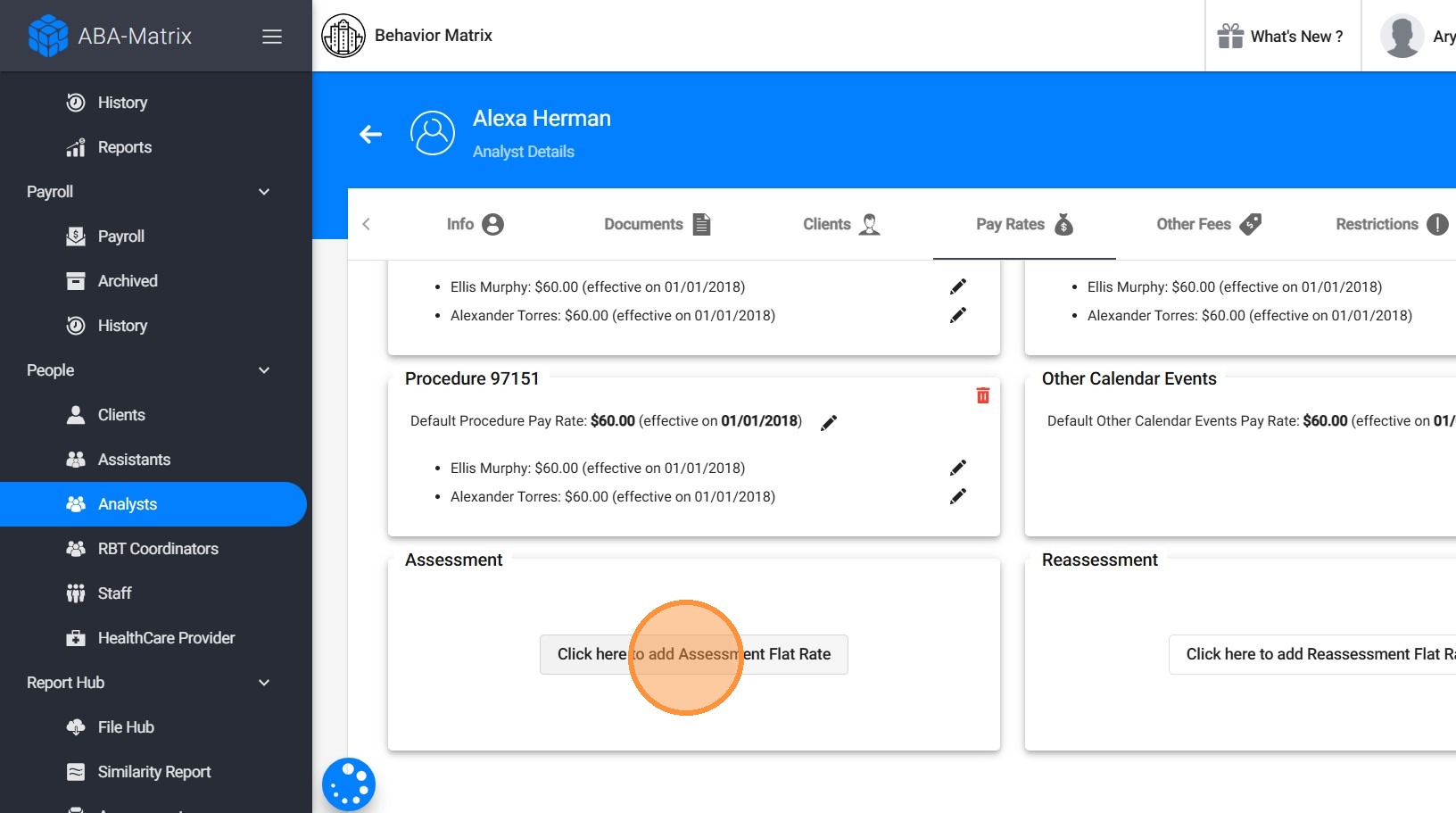
Task: Click the Assessment card title
Action: pos(454,560)
